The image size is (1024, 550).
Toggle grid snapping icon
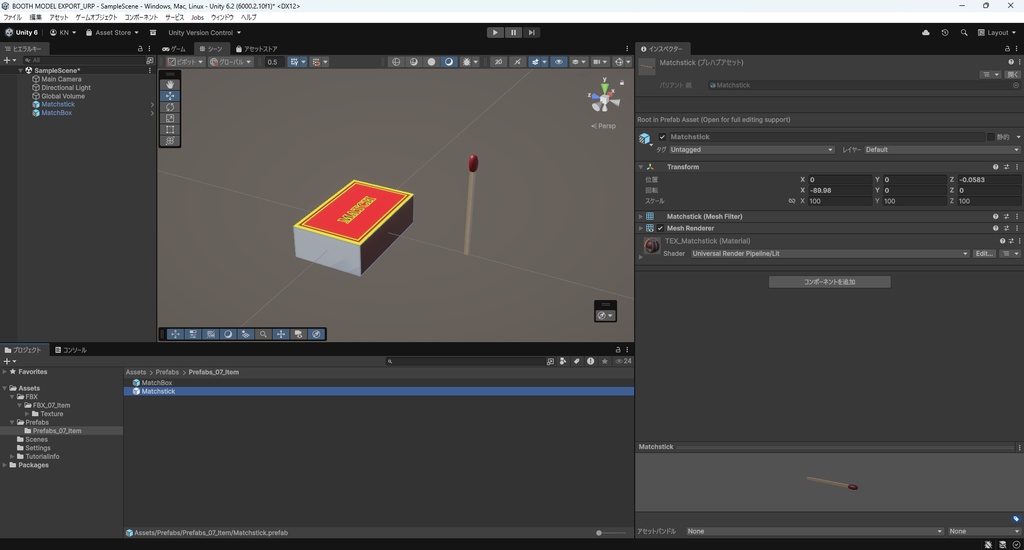294,62
